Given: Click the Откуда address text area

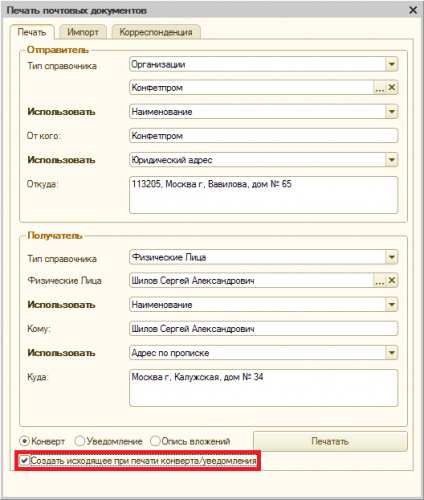Looking at the screenshot, I should coord(264,195).
